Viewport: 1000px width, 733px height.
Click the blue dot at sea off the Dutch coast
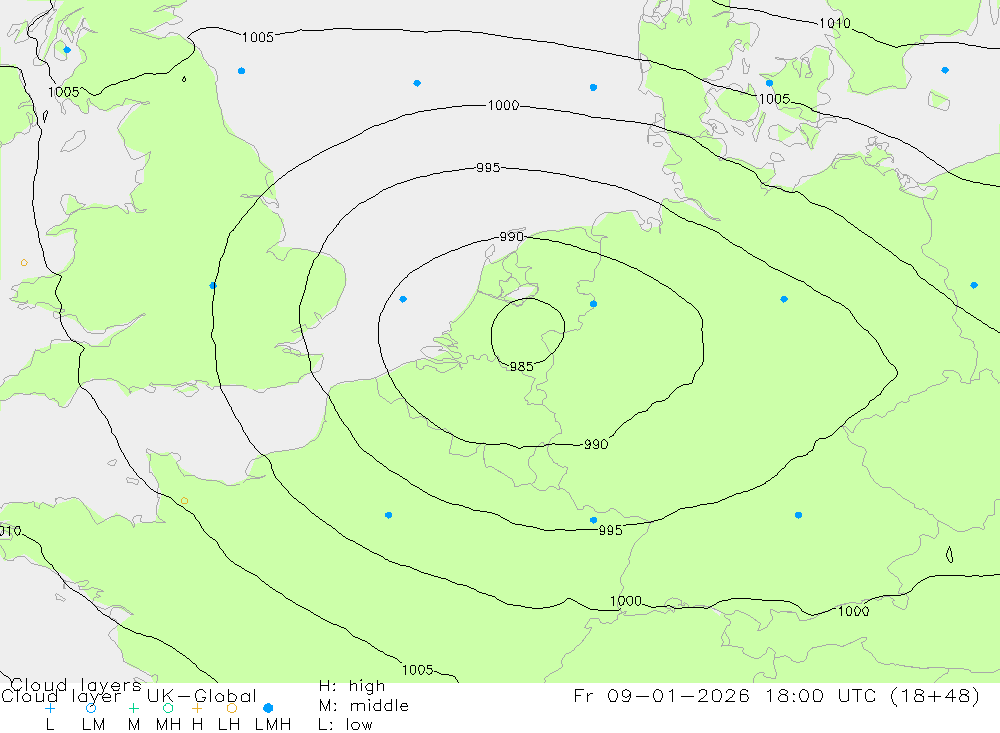point(402,299)
